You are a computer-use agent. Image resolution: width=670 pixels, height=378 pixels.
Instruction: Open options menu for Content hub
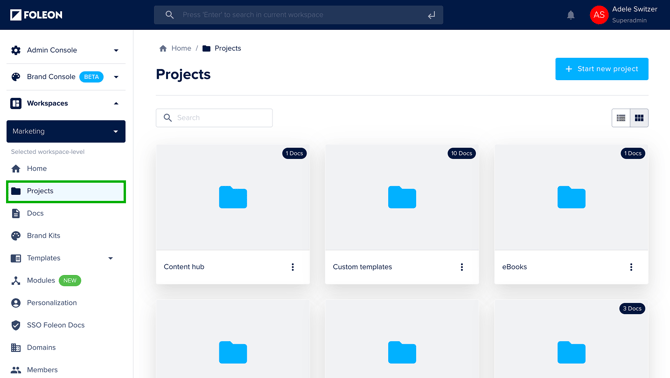[x=293, y=267]
